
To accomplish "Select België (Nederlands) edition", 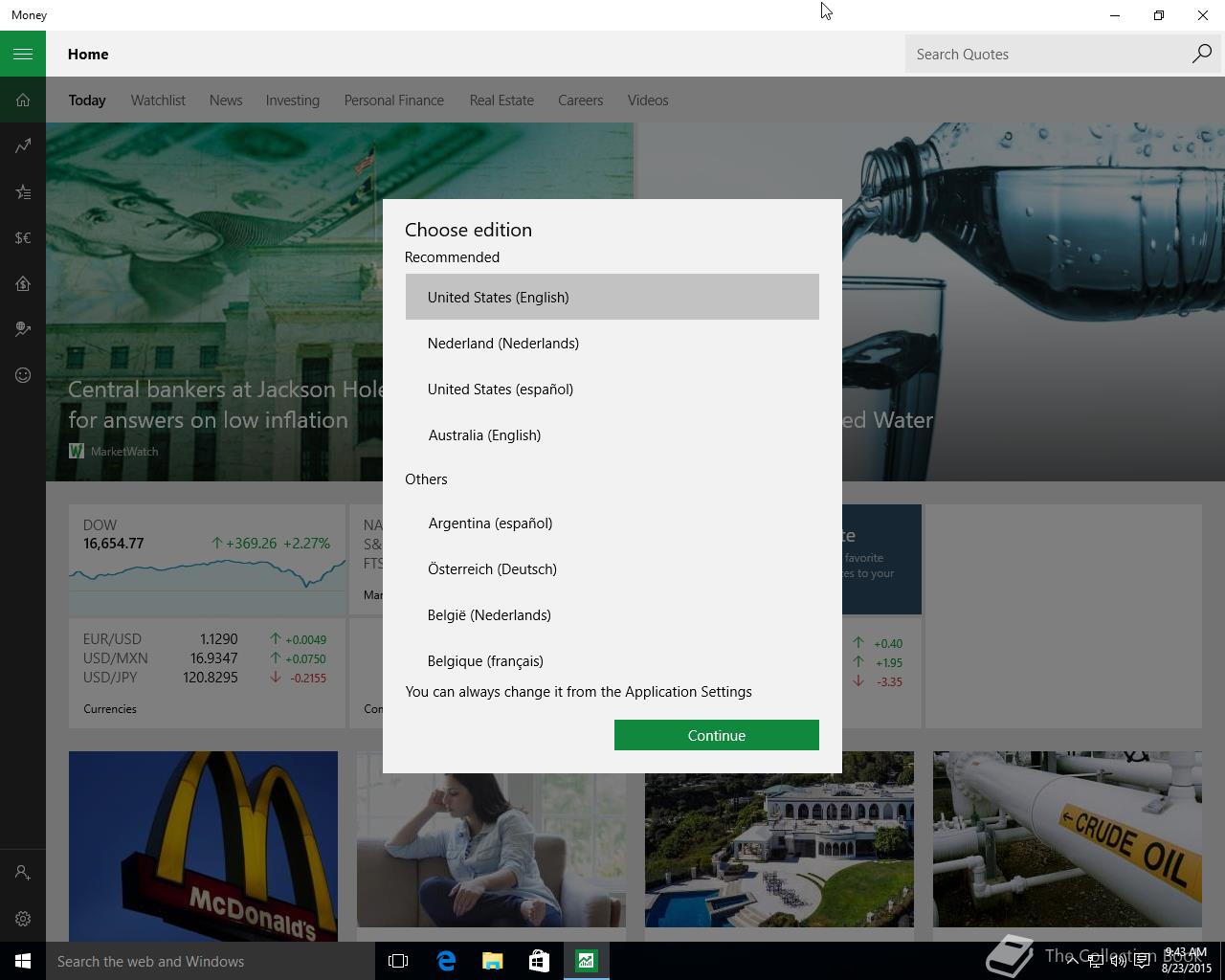I will (612, 614).
